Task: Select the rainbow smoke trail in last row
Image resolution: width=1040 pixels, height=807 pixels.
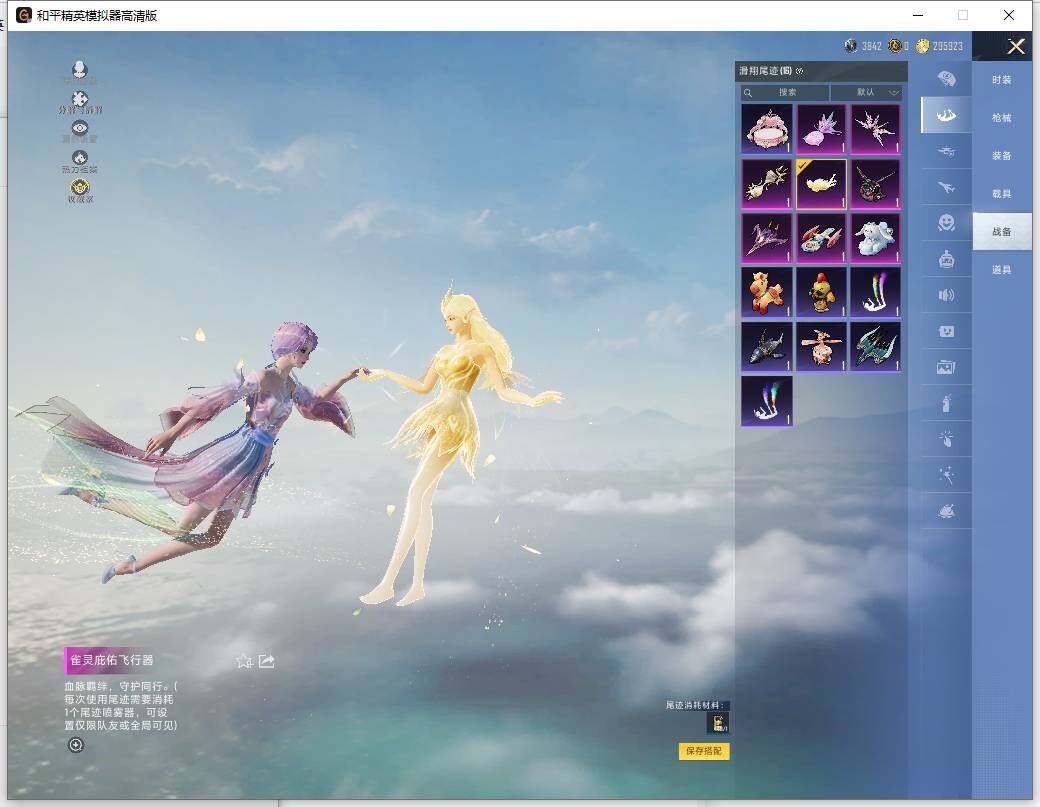Action: point(766,401)
